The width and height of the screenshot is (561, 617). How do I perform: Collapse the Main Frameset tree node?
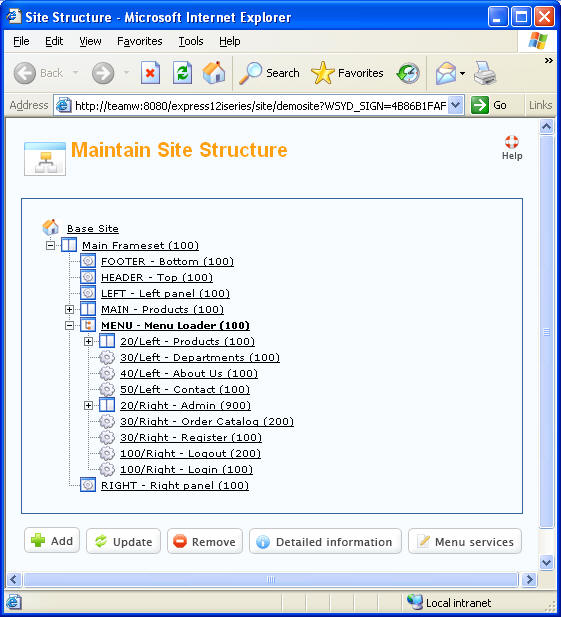click(50, 246)
